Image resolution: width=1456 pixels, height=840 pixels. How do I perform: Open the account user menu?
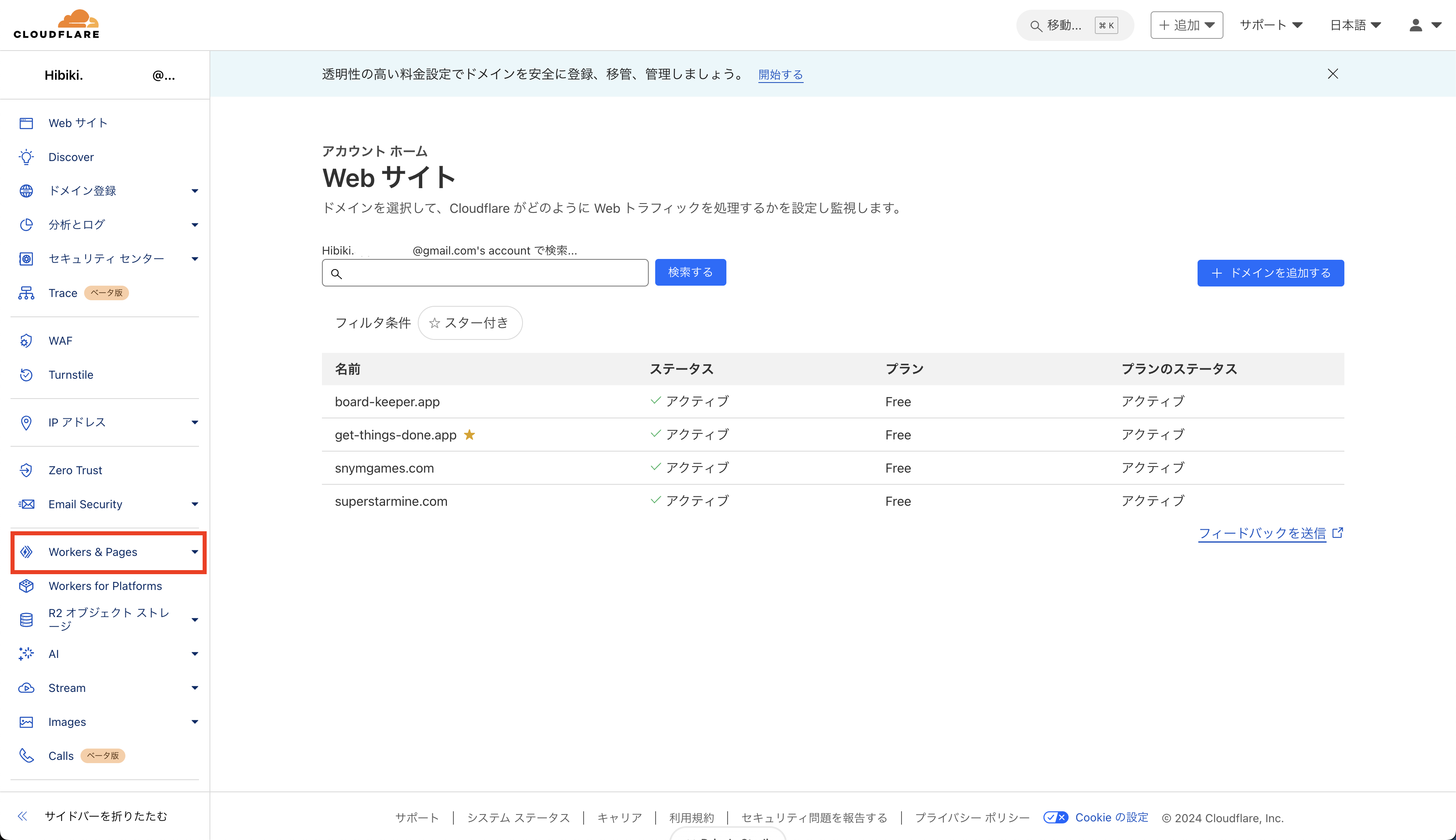point(1424,25)
